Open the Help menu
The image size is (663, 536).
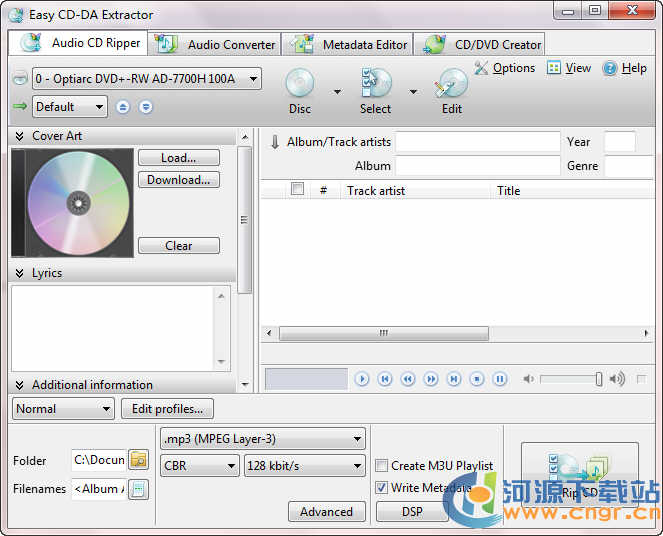pyautogui.click(x=625, y=68)
